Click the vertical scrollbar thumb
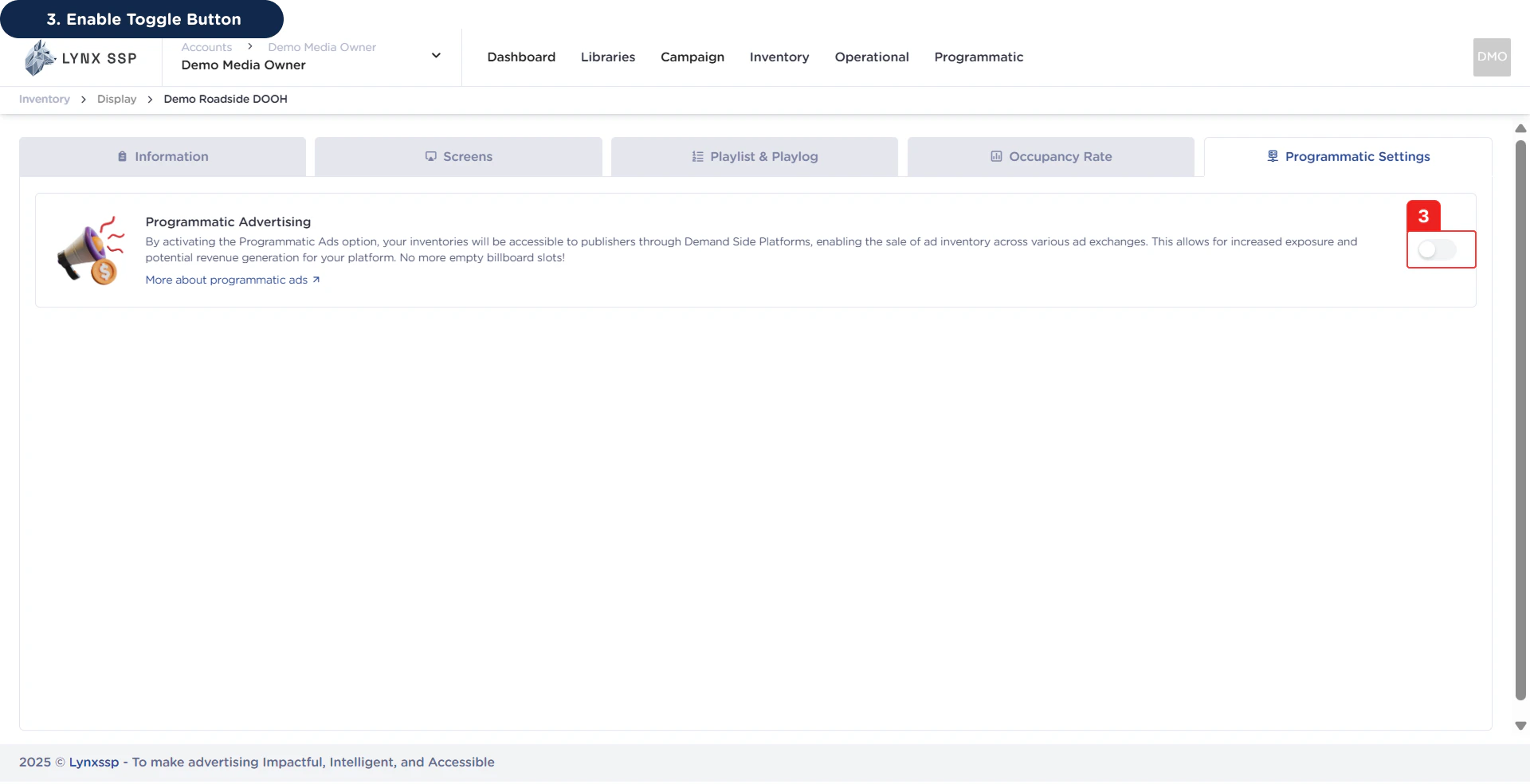Viewport: 1530px width, 784px height. [x=1520, y=420]
